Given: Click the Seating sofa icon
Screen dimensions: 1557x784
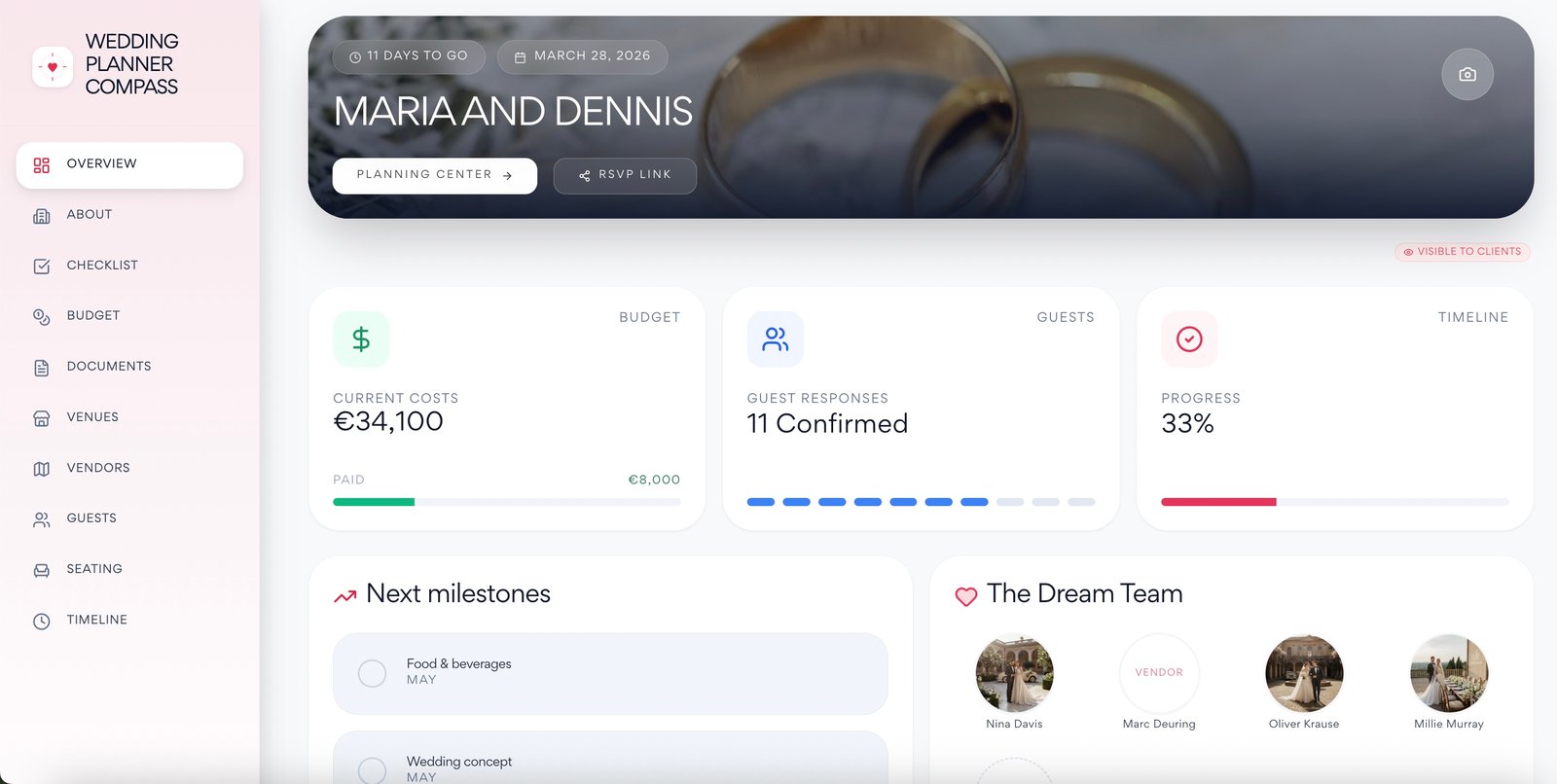Looking at the screenshot, I should click(41, 570).
